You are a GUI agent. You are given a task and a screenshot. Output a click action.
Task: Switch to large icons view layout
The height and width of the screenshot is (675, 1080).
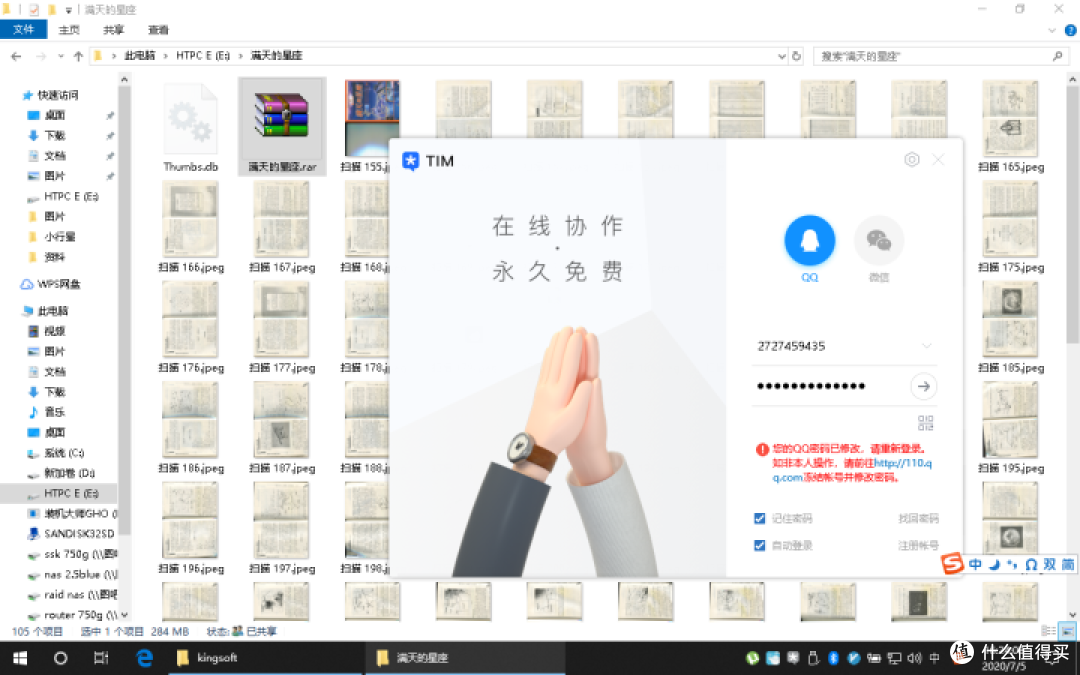click(1067, 631)
